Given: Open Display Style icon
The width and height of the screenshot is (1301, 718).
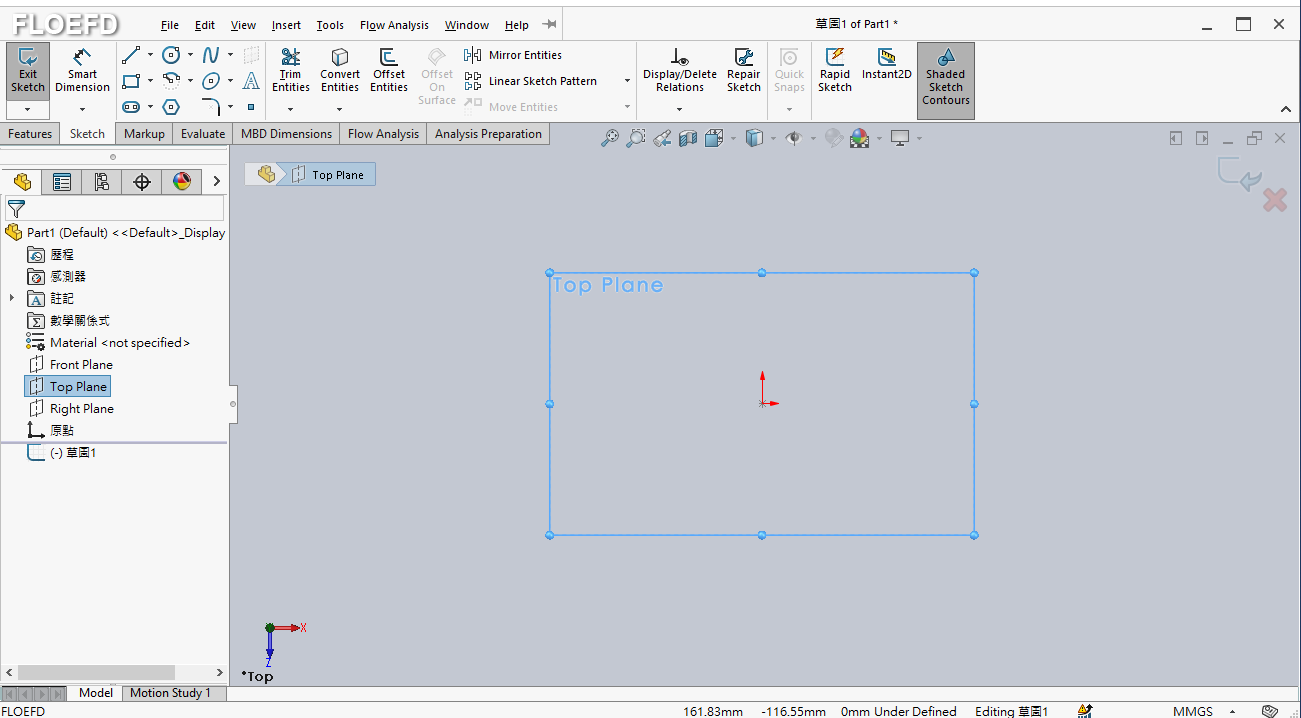Looking at the screenshot, I should pyautogui.click(x=754, y=138).
